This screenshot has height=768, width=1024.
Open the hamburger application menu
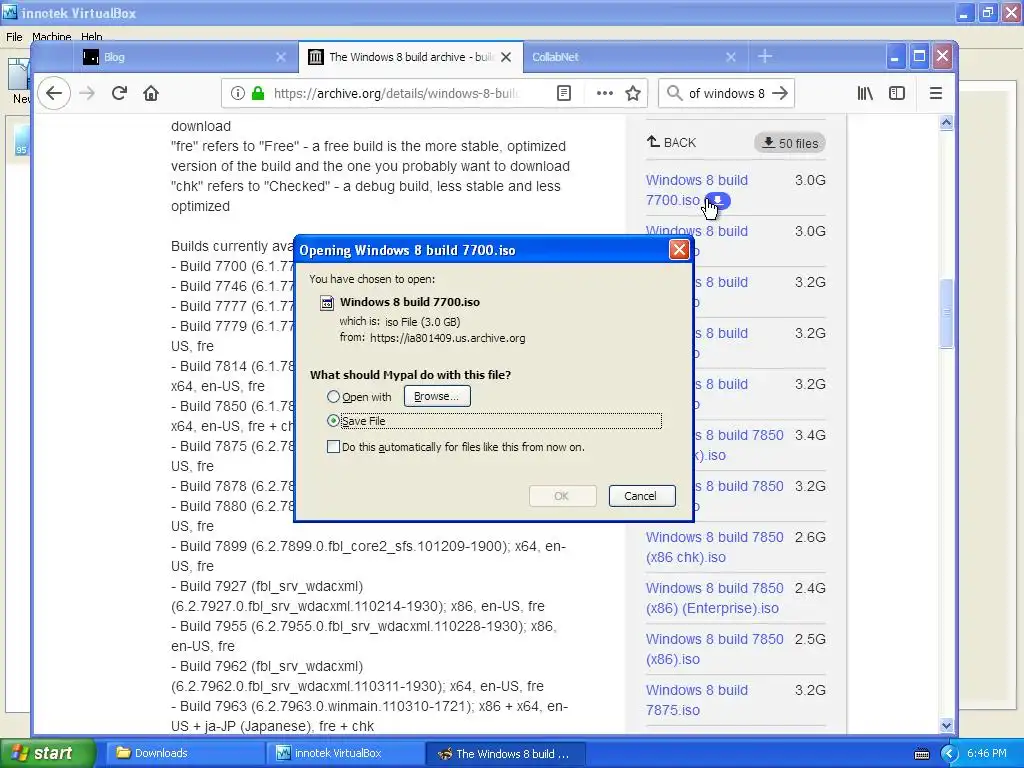tap(936, 93)
